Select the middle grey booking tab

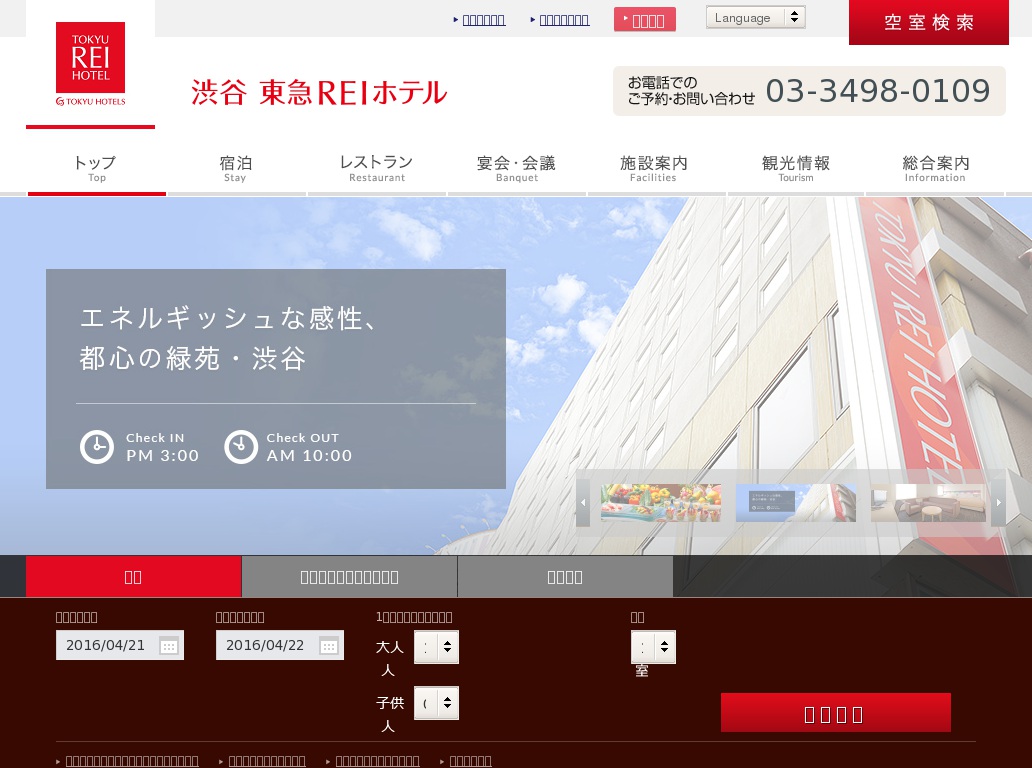[x=349, y=576]
